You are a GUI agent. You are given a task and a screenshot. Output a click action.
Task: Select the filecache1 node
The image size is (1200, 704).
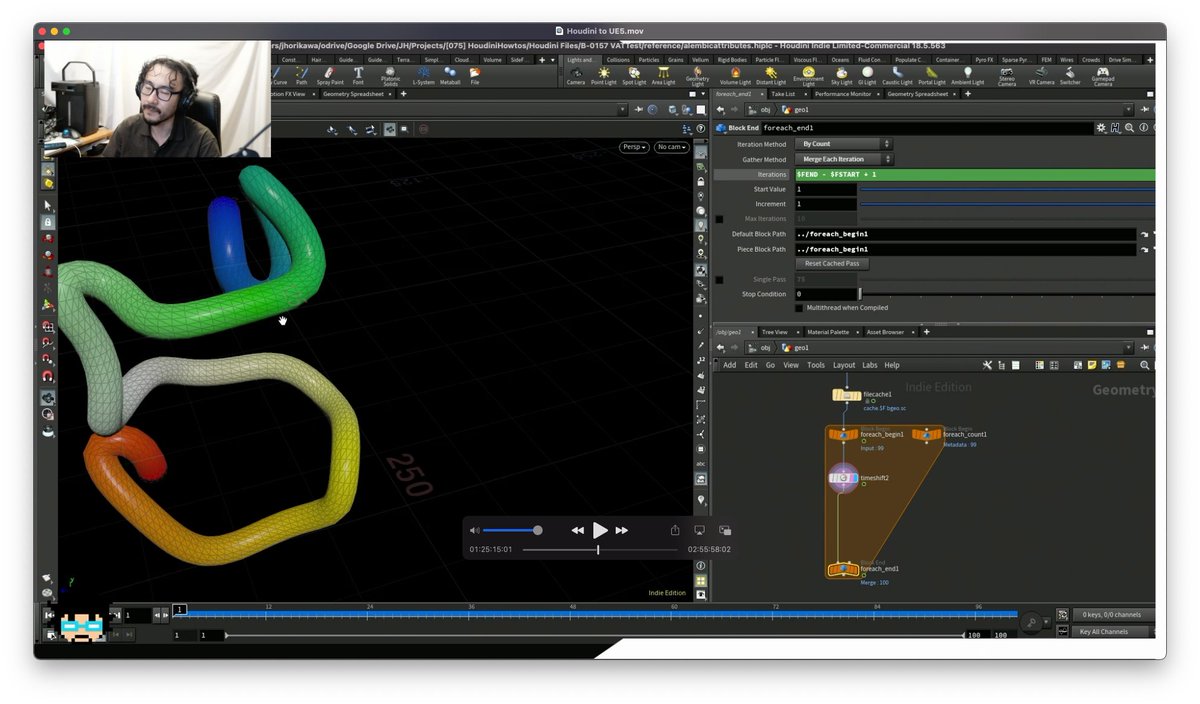click(847, 395)
